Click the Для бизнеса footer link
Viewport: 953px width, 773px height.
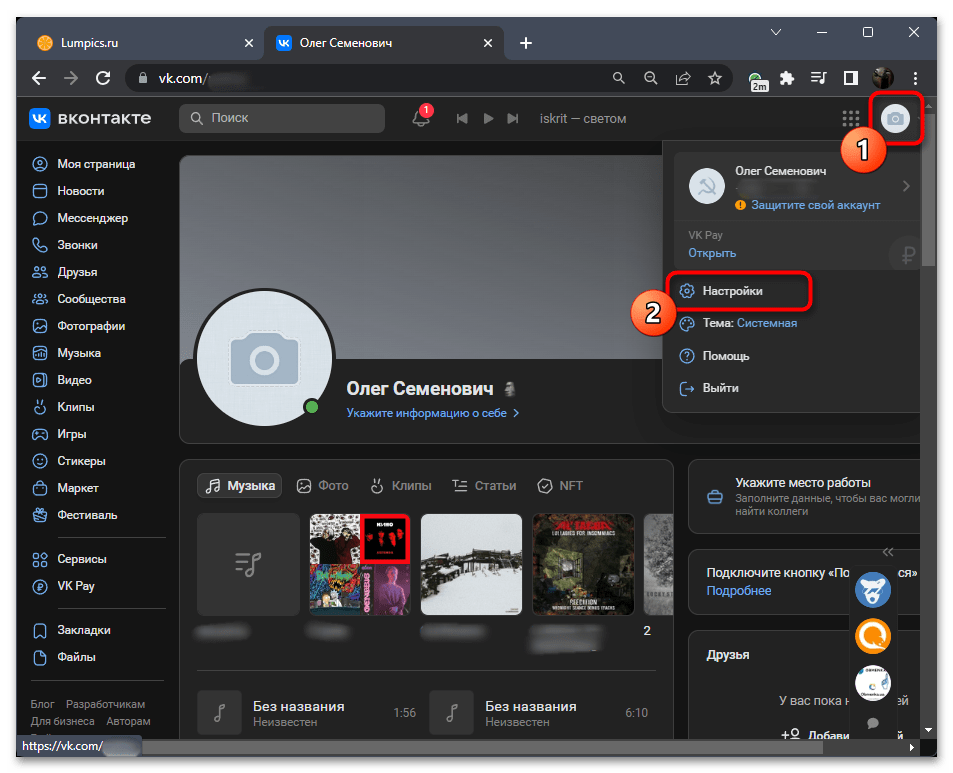(63, 721)
